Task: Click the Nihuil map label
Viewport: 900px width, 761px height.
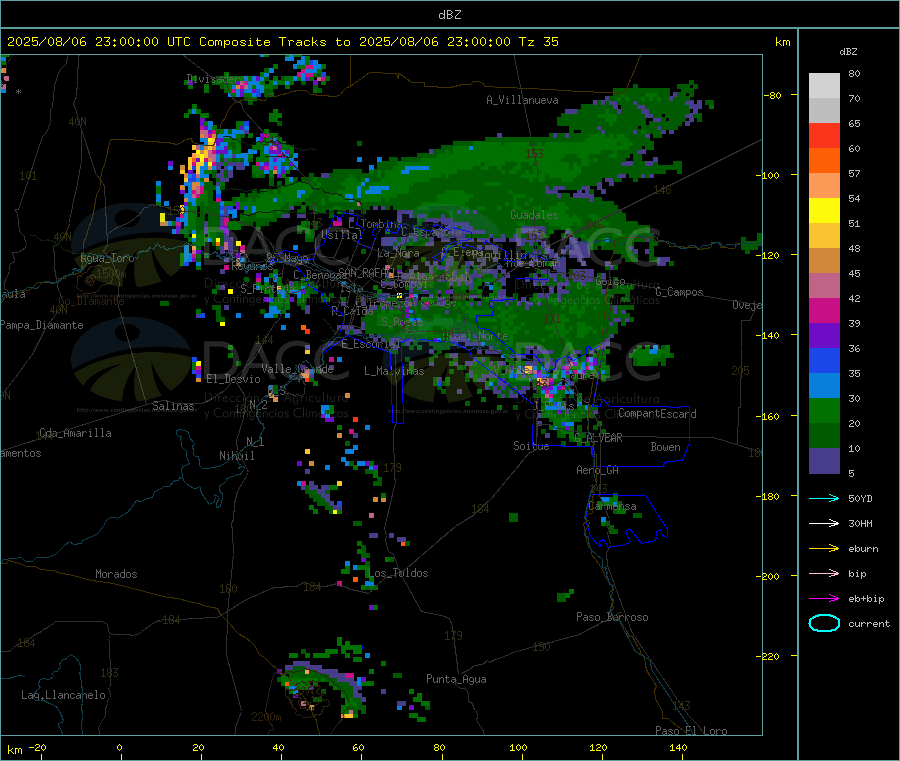Action: point(237,456)
